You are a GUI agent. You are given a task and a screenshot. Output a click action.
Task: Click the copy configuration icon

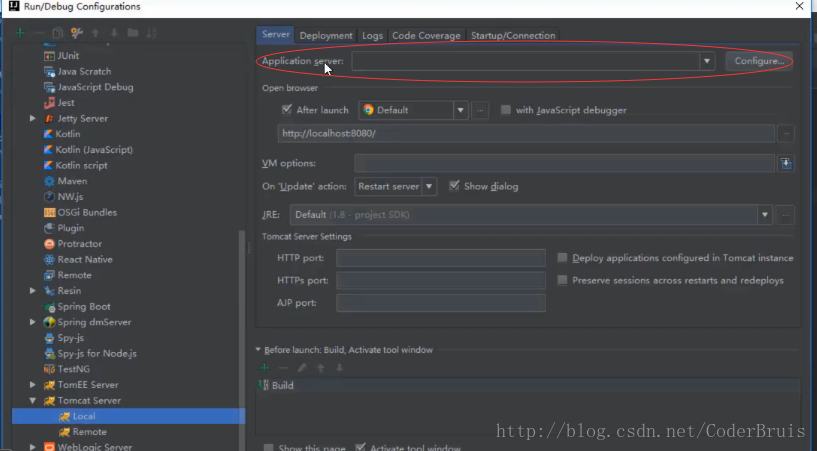coord(57,33)
